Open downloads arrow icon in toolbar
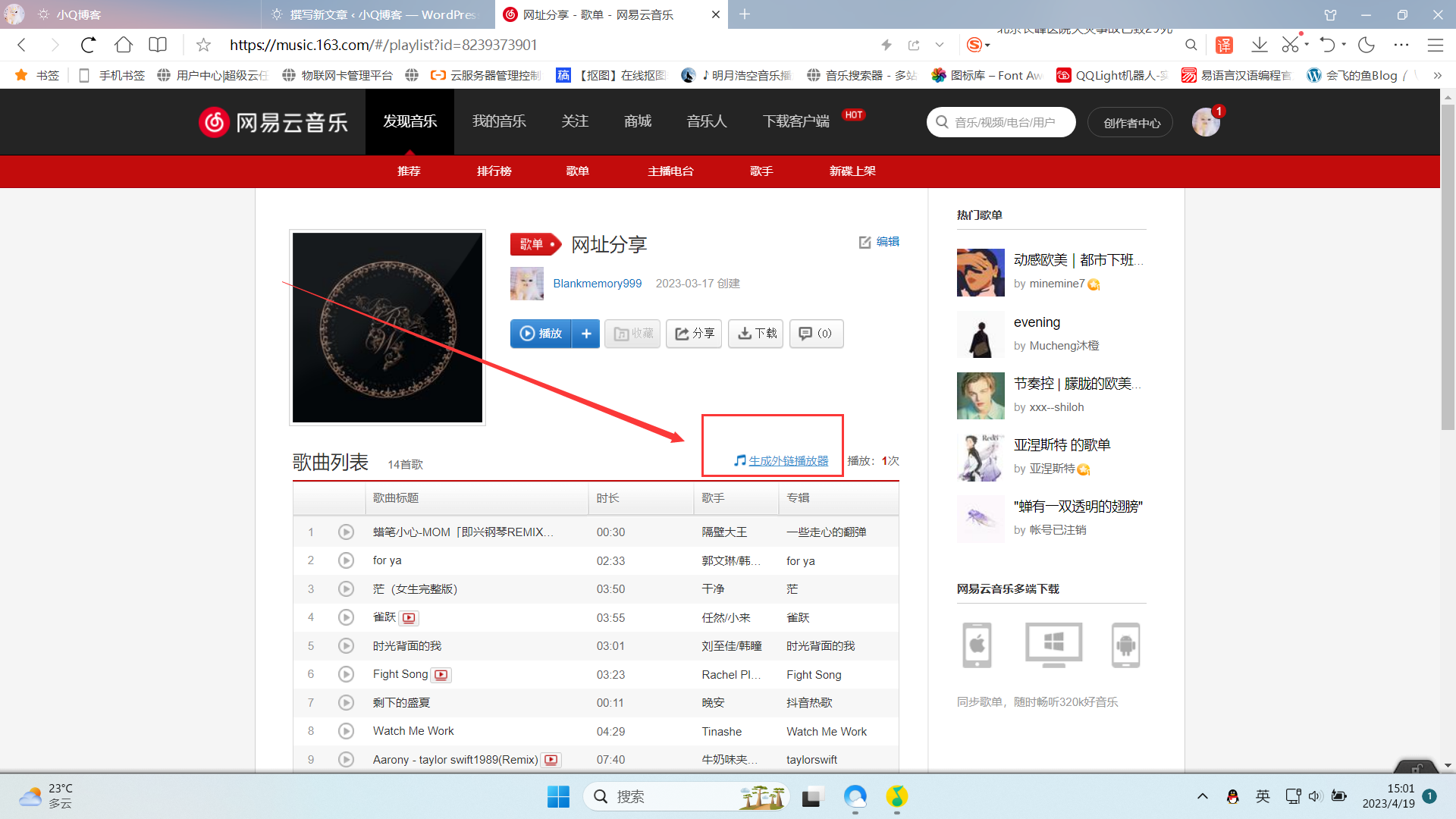1456x819 pixels. tap(1260, 45)
